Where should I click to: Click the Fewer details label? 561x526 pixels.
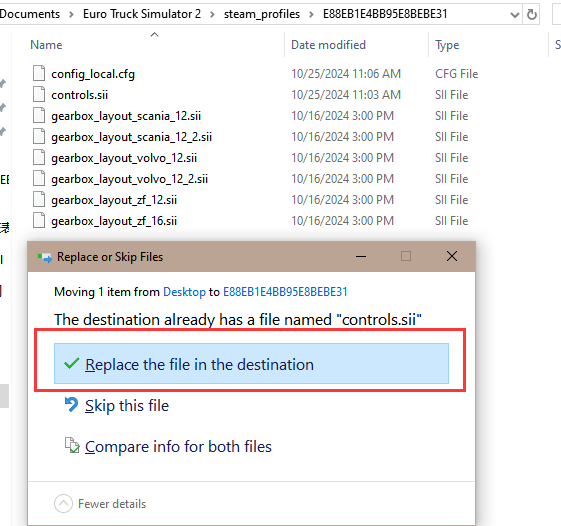(x=112, y=504)
